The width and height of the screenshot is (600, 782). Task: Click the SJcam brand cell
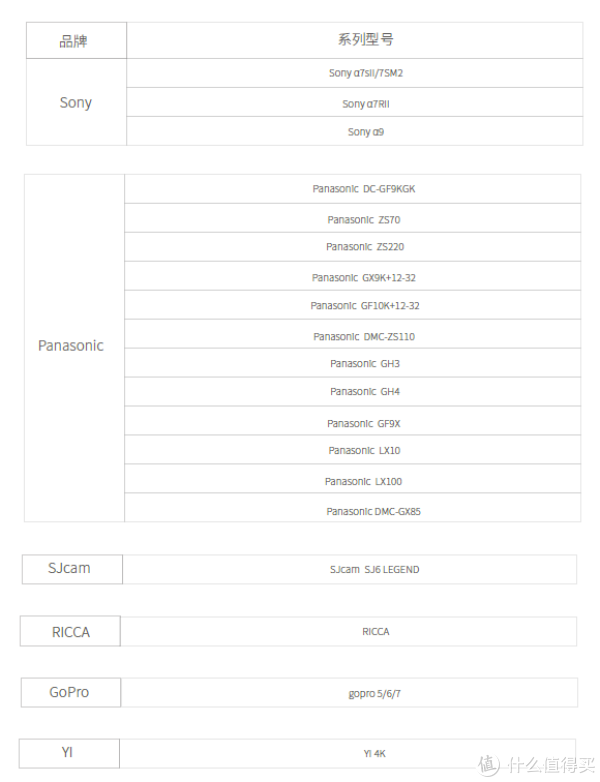(x=72, y=569)
